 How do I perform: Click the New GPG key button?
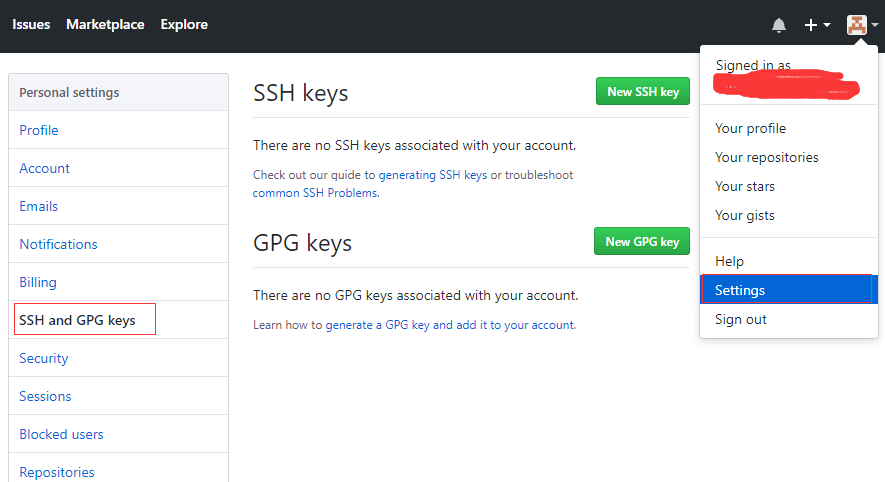[x=641, y=242]
